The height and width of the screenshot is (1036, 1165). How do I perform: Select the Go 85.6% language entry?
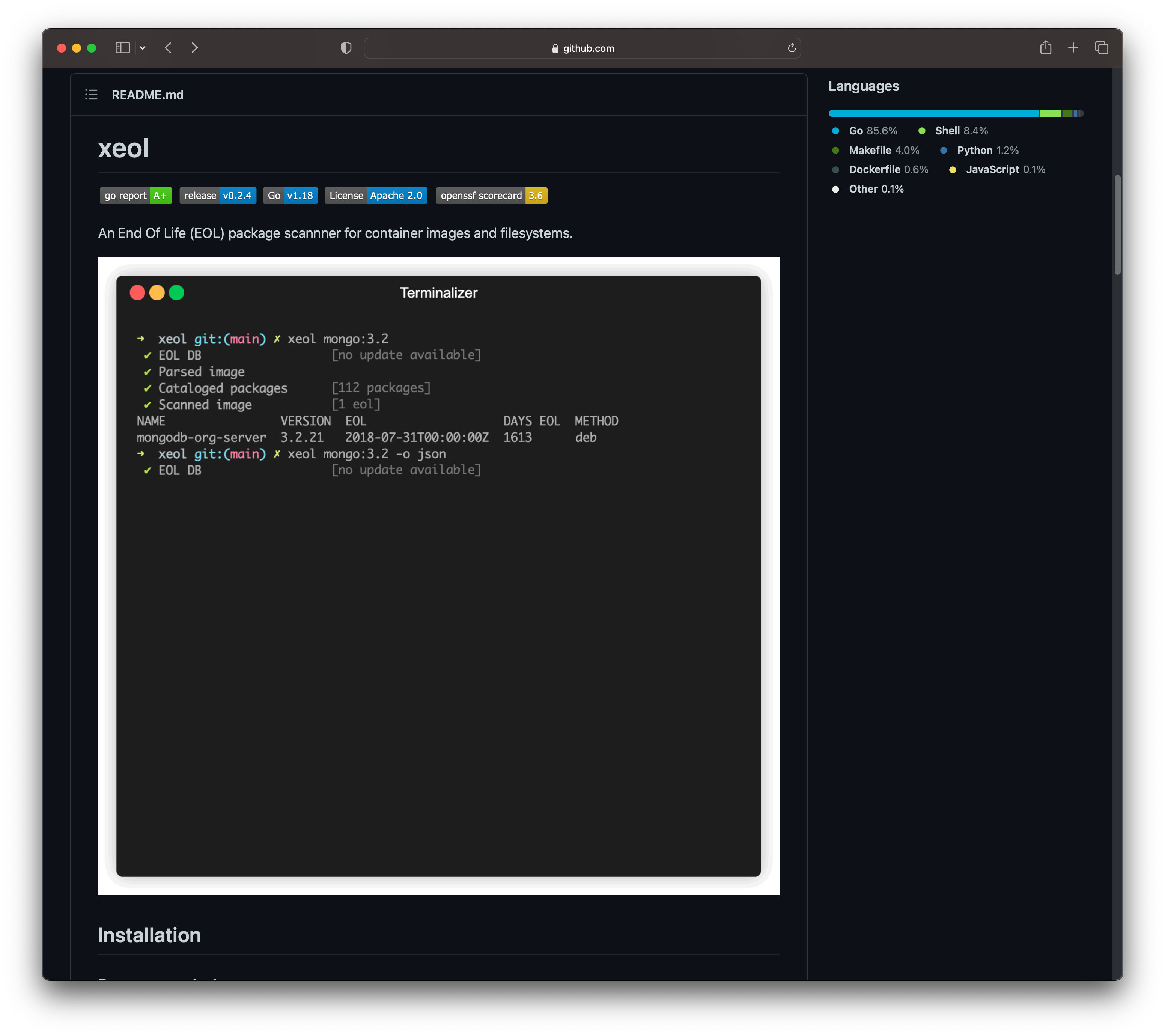coord(865,131)
